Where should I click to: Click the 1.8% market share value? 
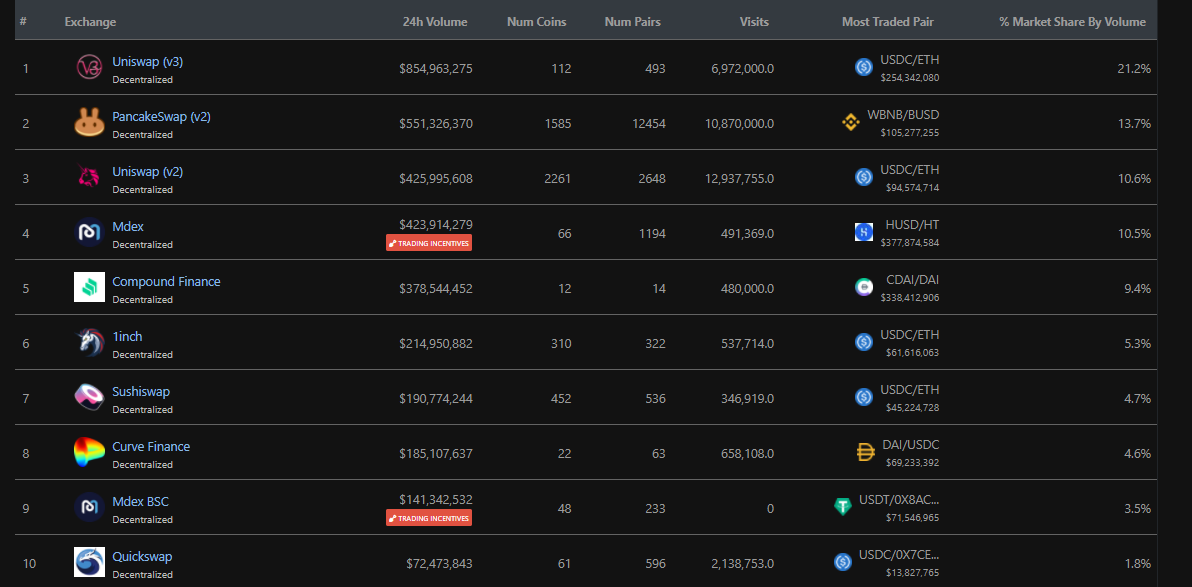(x=1137, y=563)
